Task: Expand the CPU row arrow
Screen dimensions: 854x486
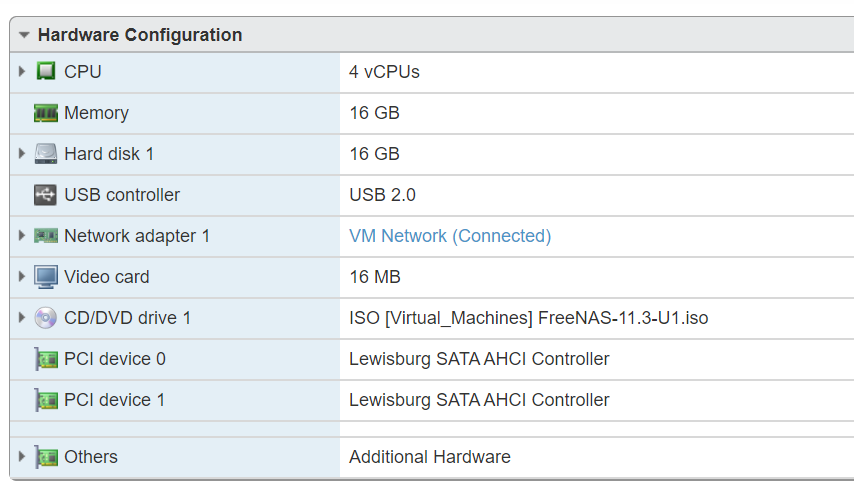Action: [x=22, y=72]
